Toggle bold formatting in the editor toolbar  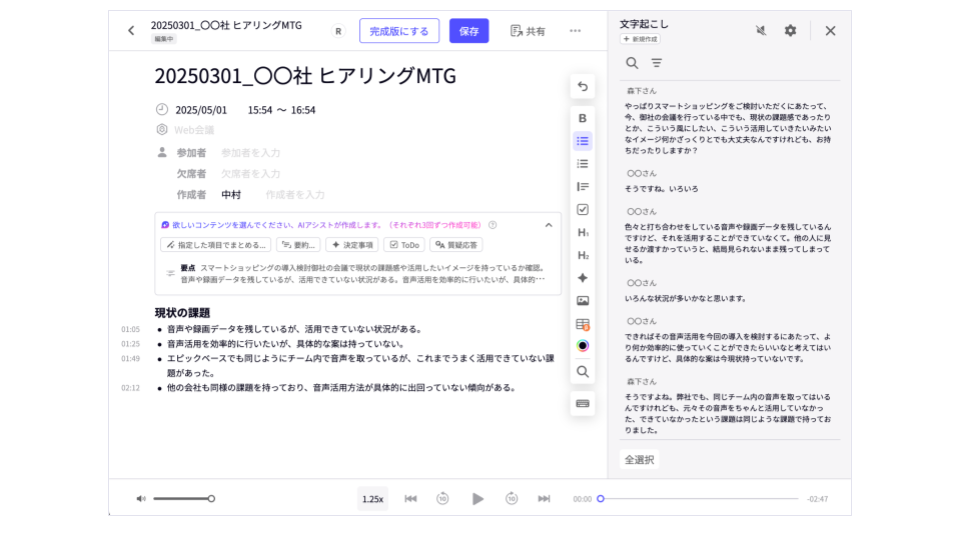pos(583,118)
